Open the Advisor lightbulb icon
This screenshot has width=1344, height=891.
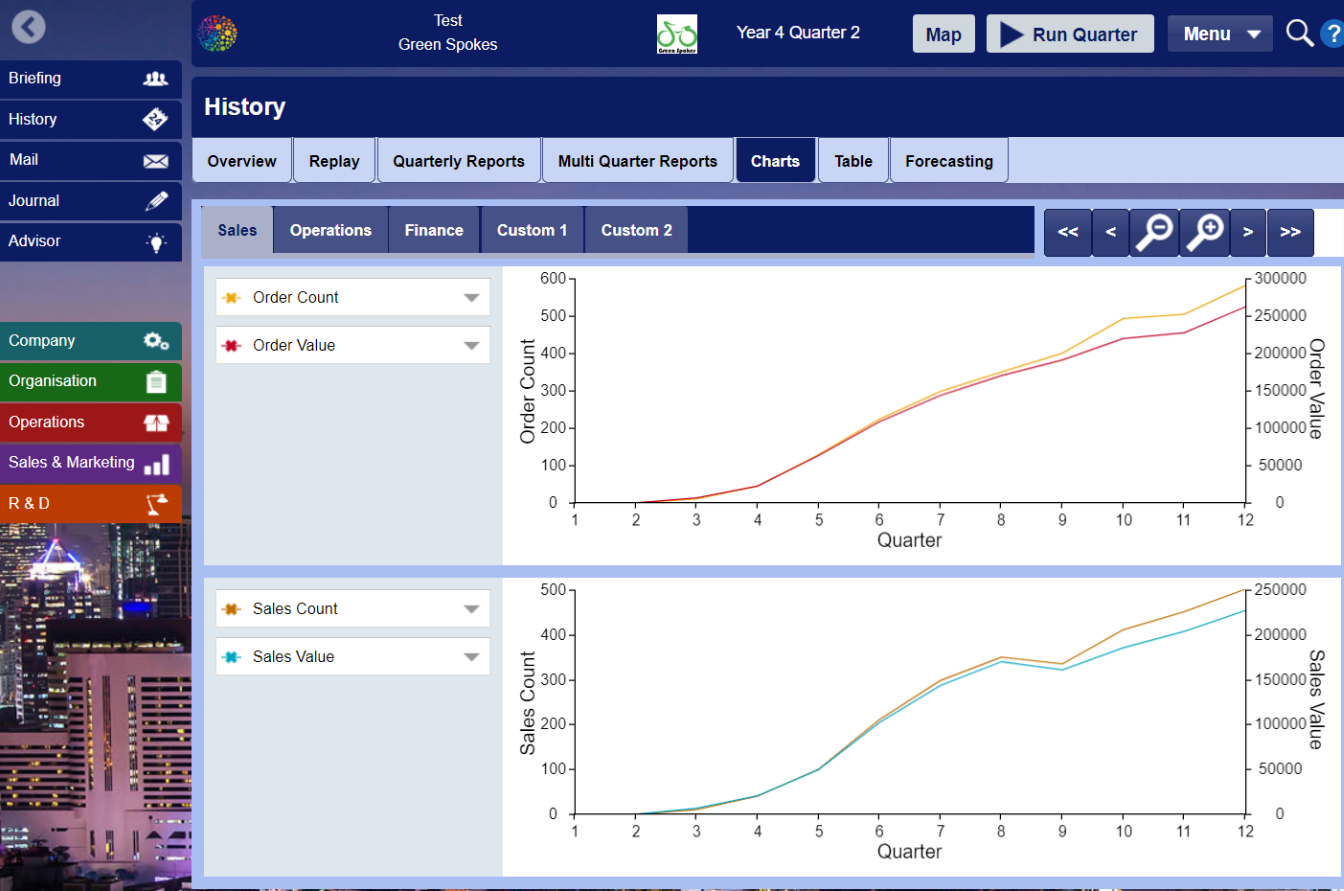pyautogui.click(x=155, y=242)
